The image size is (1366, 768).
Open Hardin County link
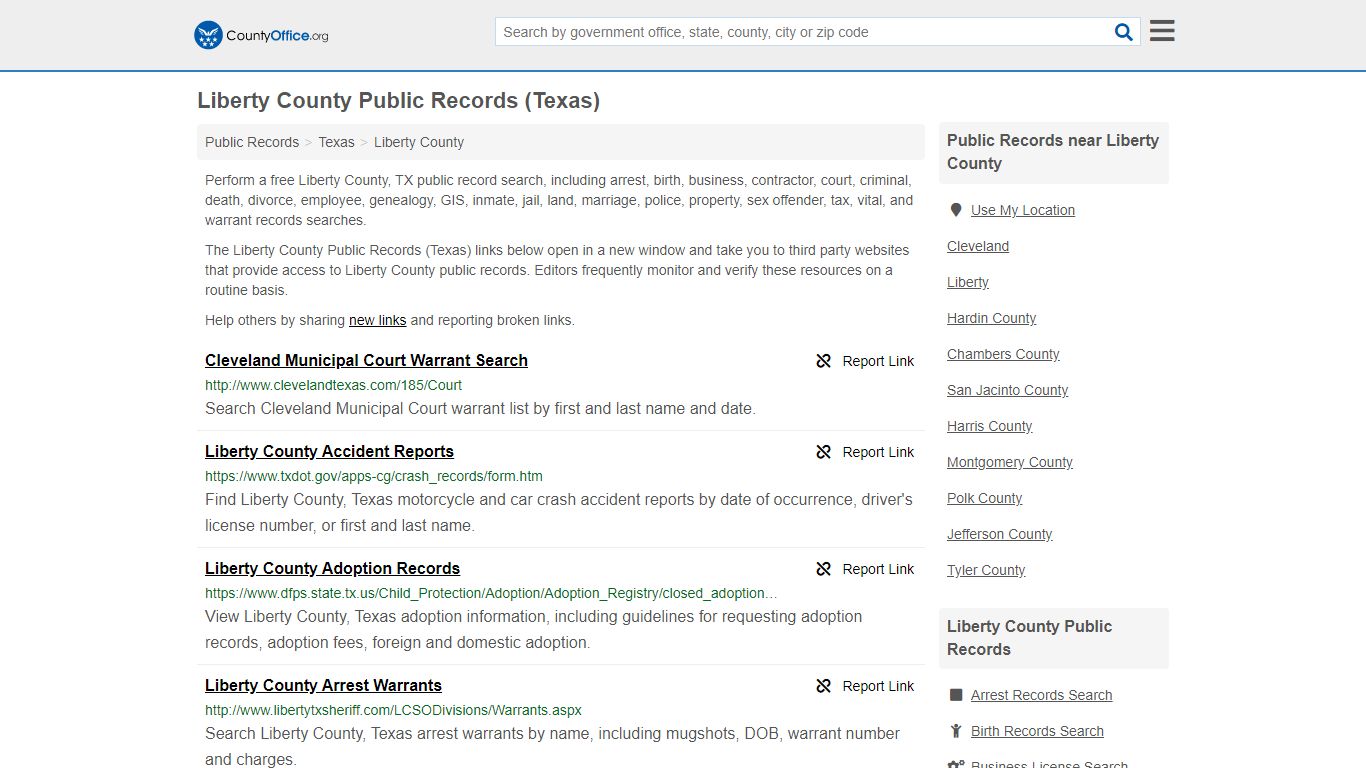pyautogui.click(x=992, y=318)
